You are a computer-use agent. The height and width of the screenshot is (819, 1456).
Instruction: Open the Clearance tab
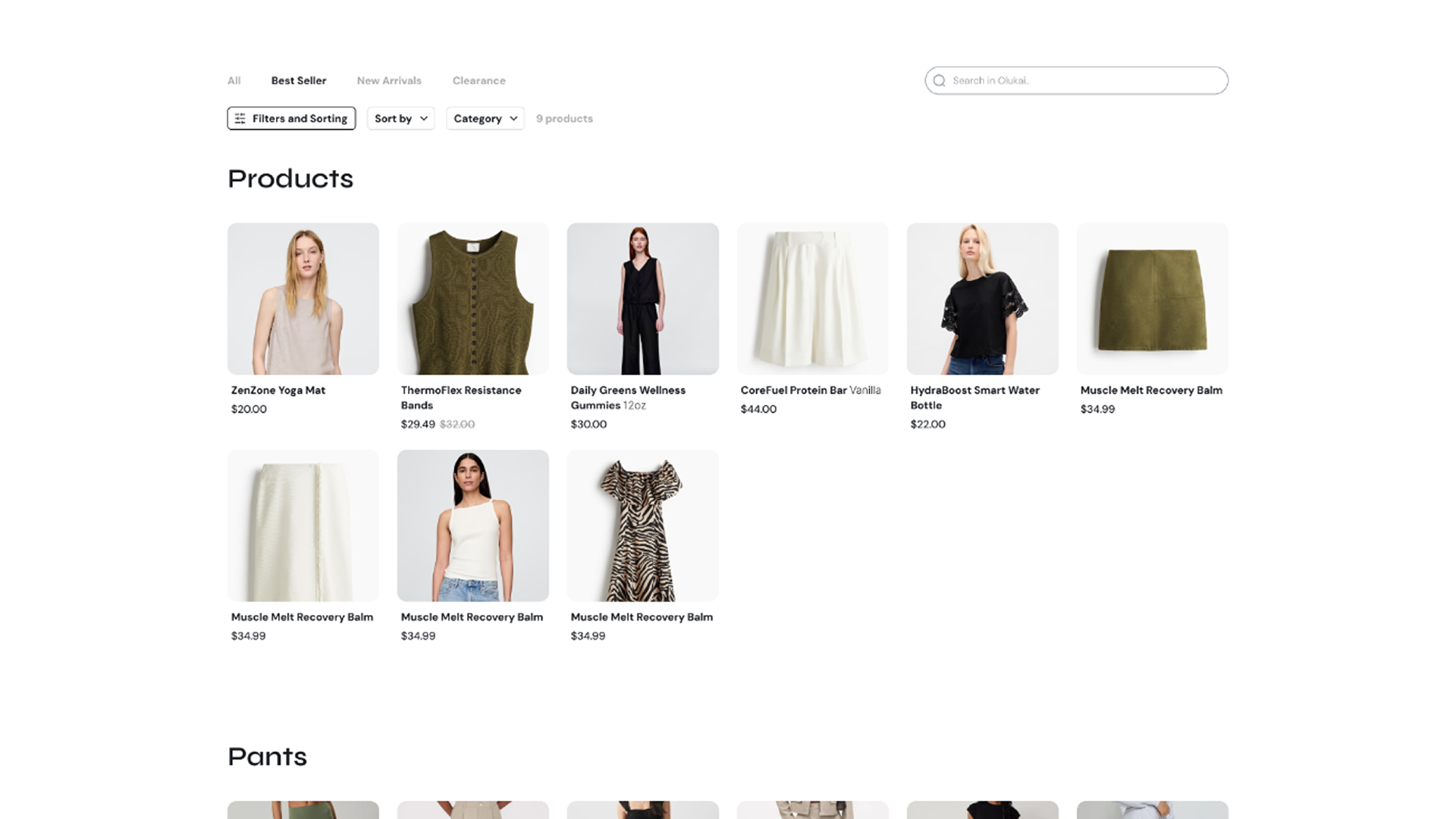(479, 80)
